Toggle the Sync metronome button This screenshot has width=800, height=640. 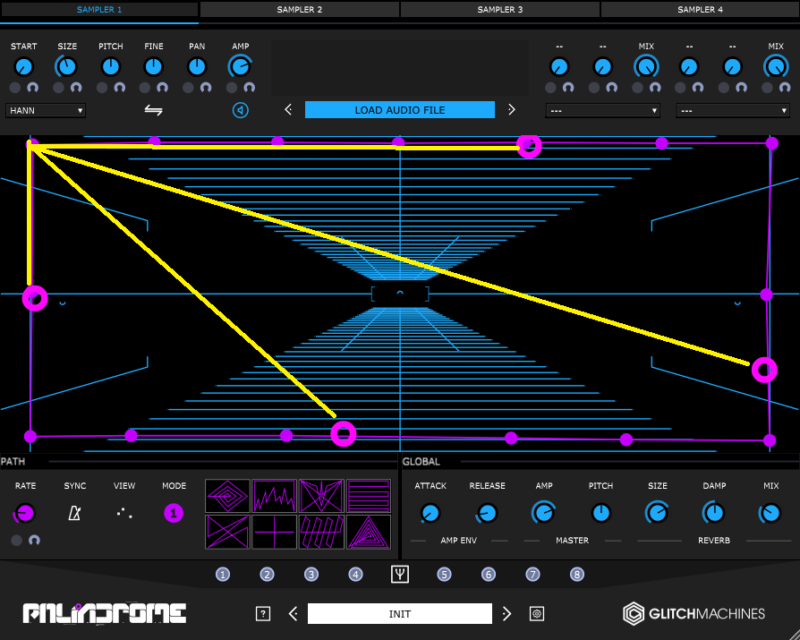pos(75,513)
